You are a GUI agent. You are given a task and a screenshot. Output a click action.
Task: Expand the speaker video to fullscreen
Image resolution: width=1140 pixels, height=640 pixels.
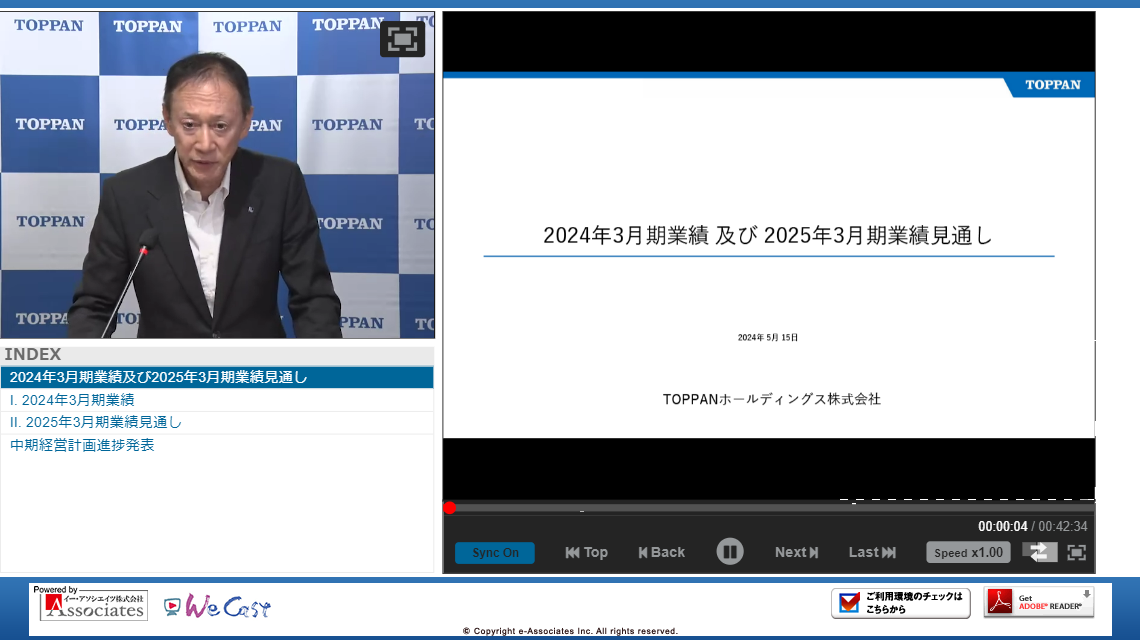(402, 39)
